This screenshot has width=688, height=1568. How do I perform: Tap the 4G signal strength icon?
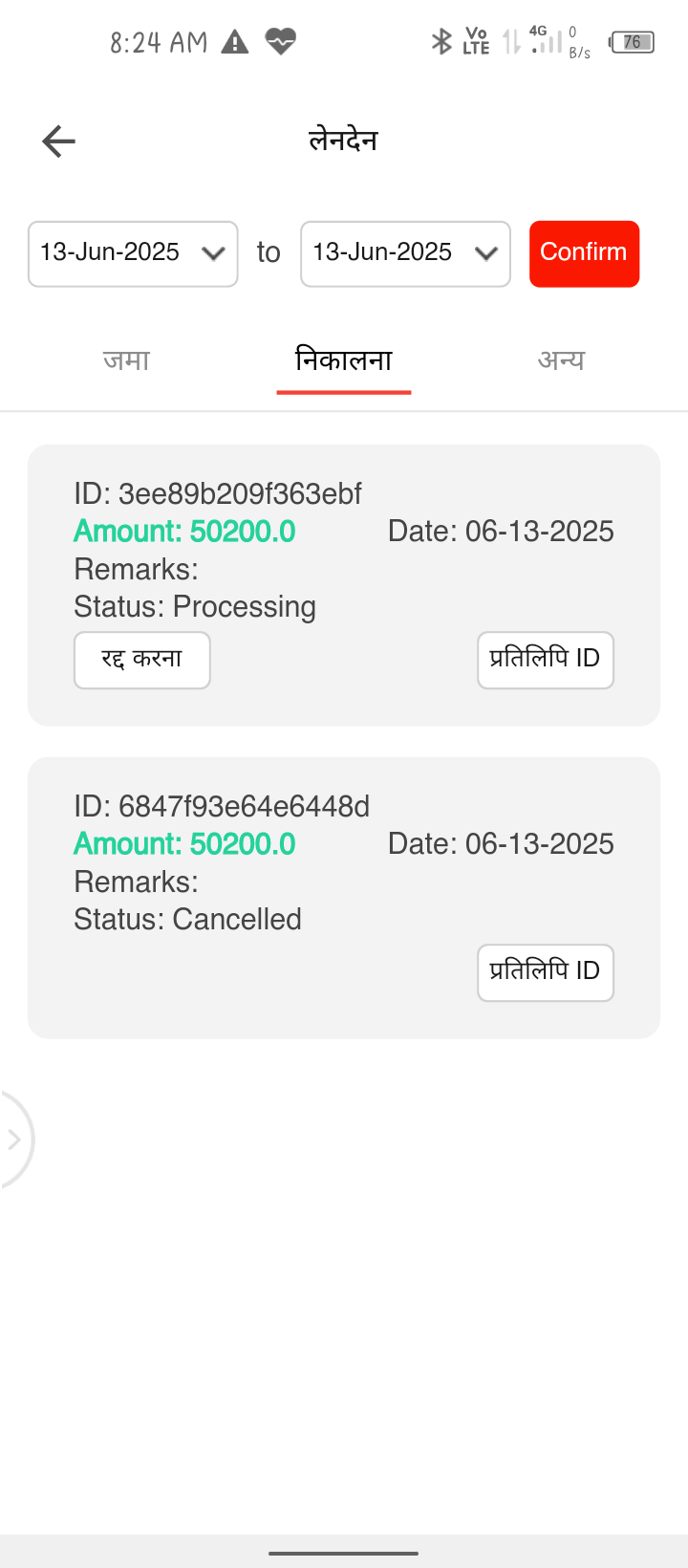[545, 40]
